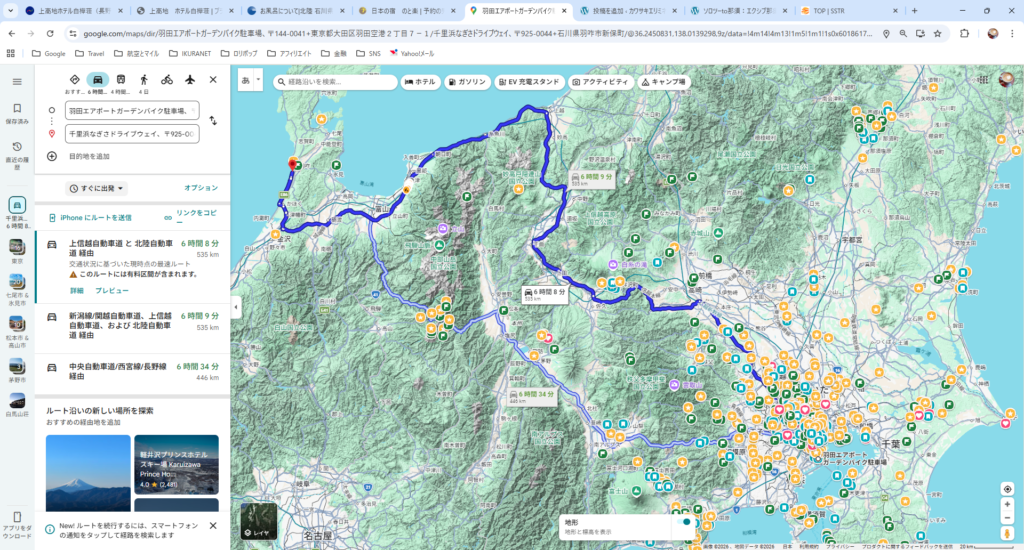
Task: Toggle the terrain (地形) switch off
Action: pos(684,521)
